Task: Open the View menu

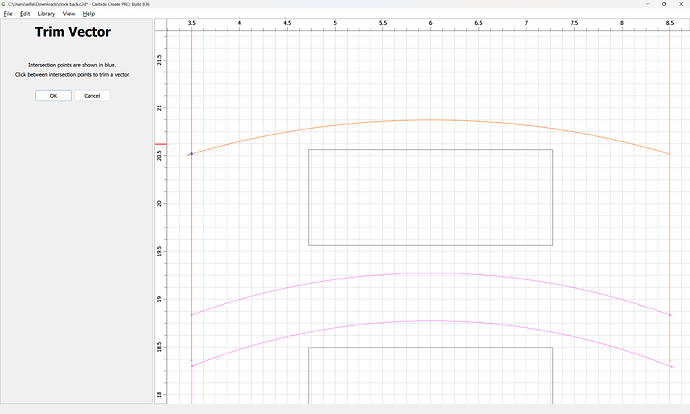Action: pyautogui.click(x=69, y=14)
